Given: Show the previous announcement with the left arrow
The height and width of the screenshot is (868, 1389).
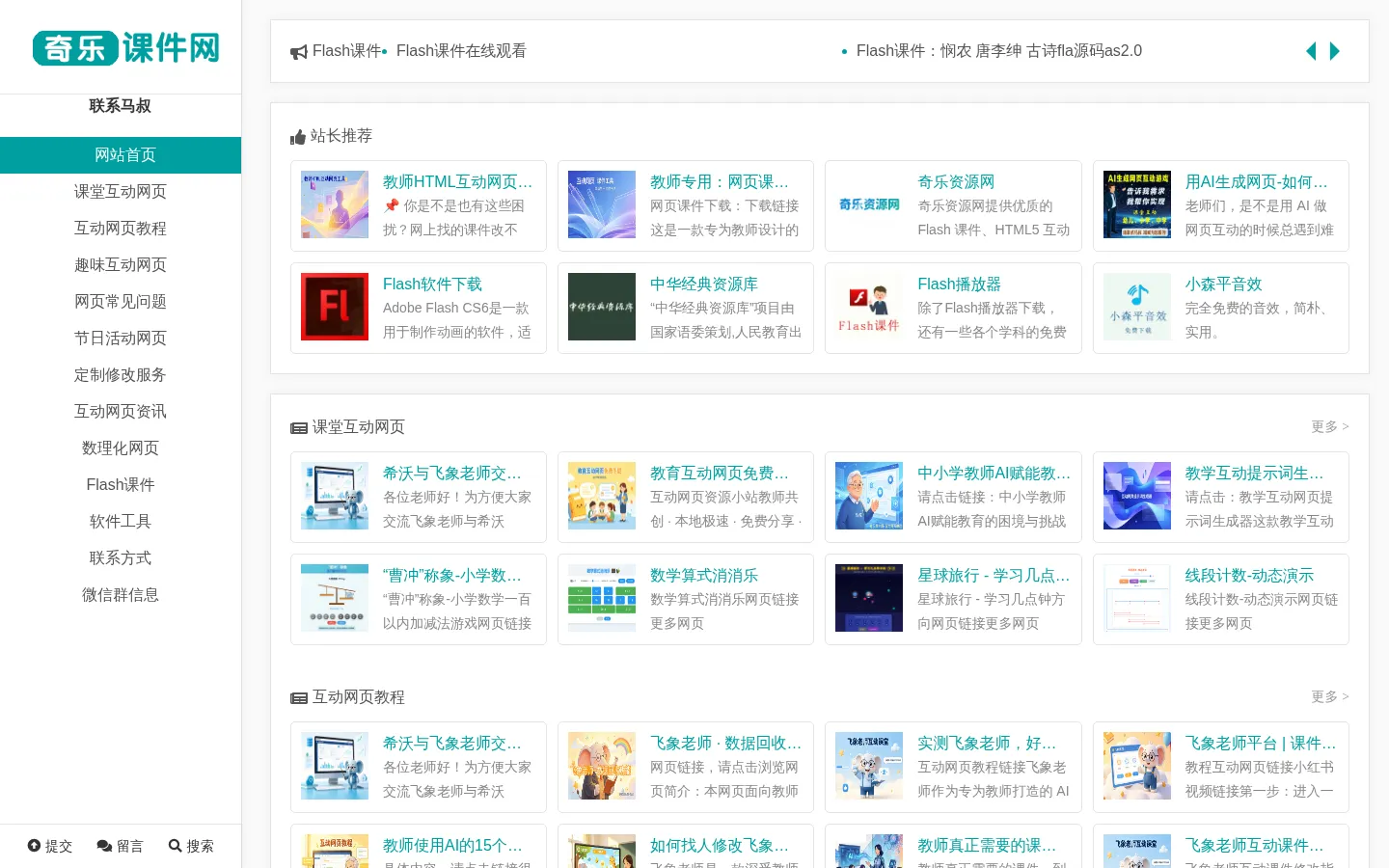Looking at the screenshot, I should coord(1311,51).
